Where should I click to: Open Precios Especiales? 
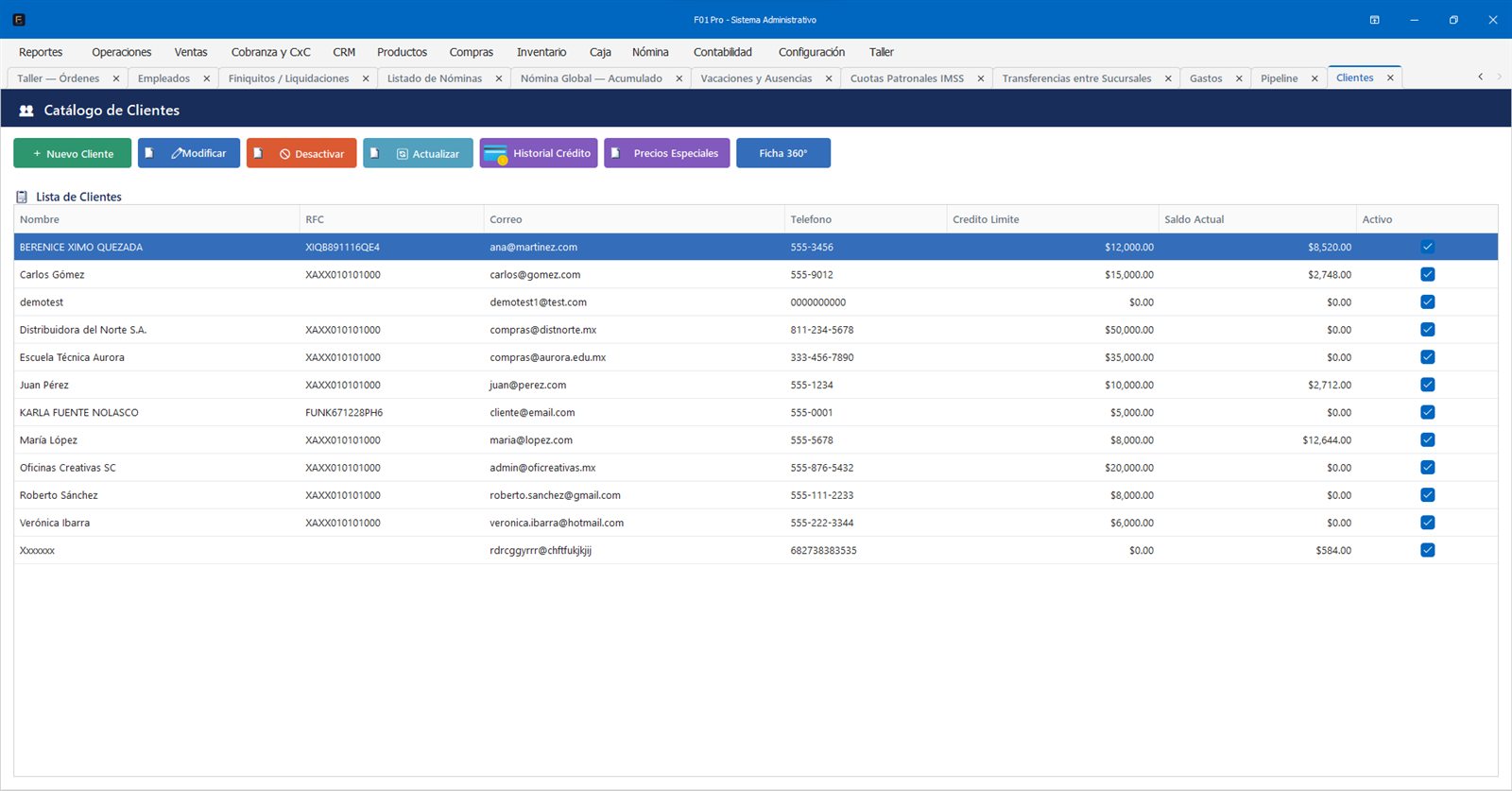coord(667,153)
